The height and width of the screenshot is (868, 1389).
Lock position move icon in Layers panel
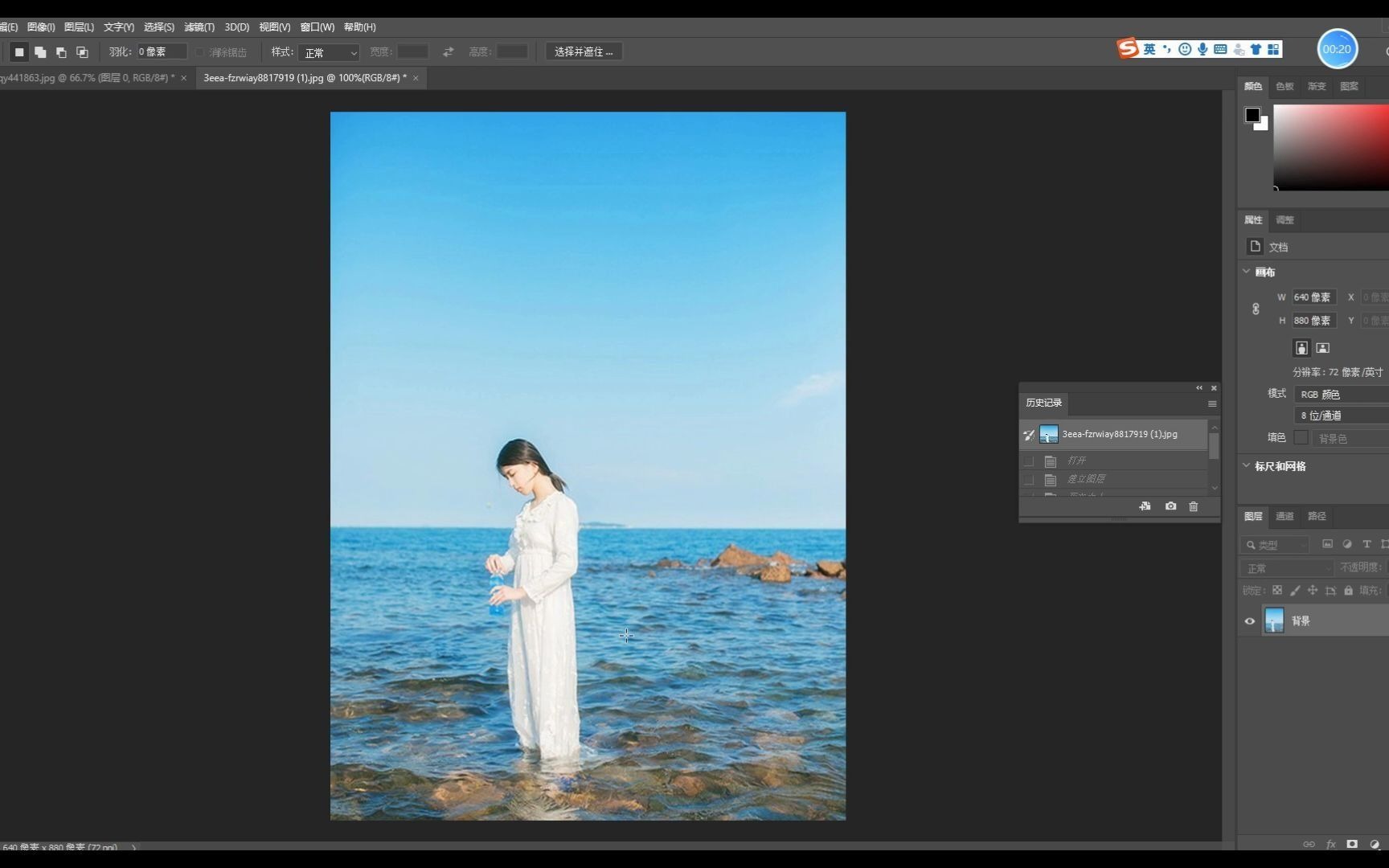[1313, 590]
